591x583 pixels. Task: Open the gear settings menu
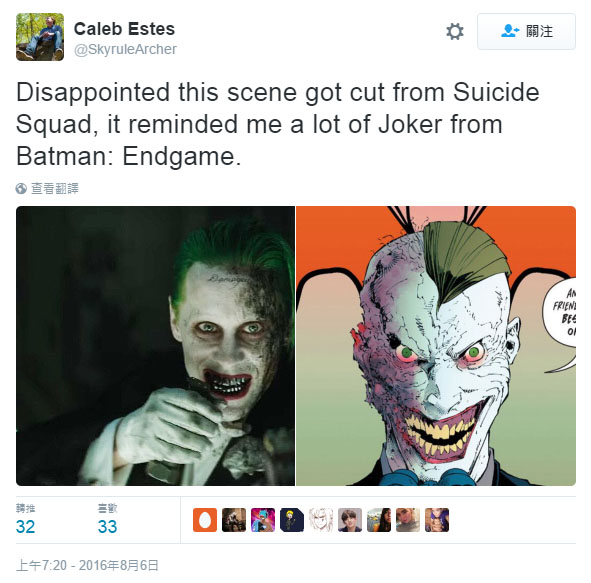pyautogui.click(x=455, y=31)
